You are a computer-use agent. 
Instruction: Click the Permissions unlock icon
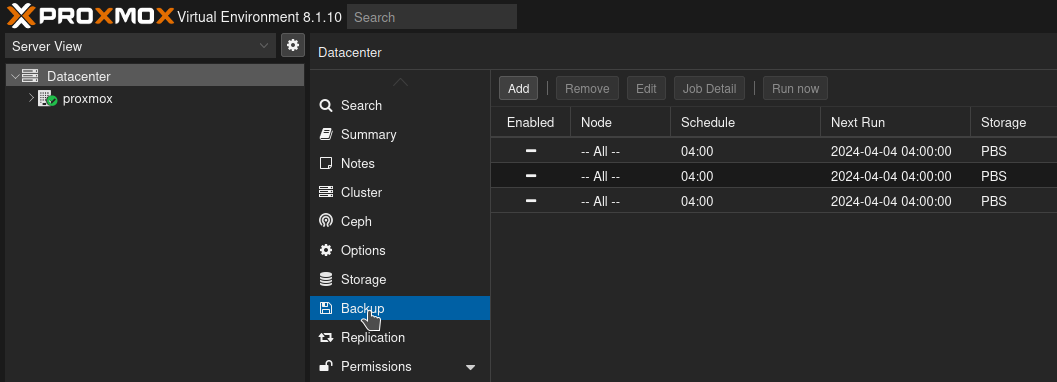point(326,366)
